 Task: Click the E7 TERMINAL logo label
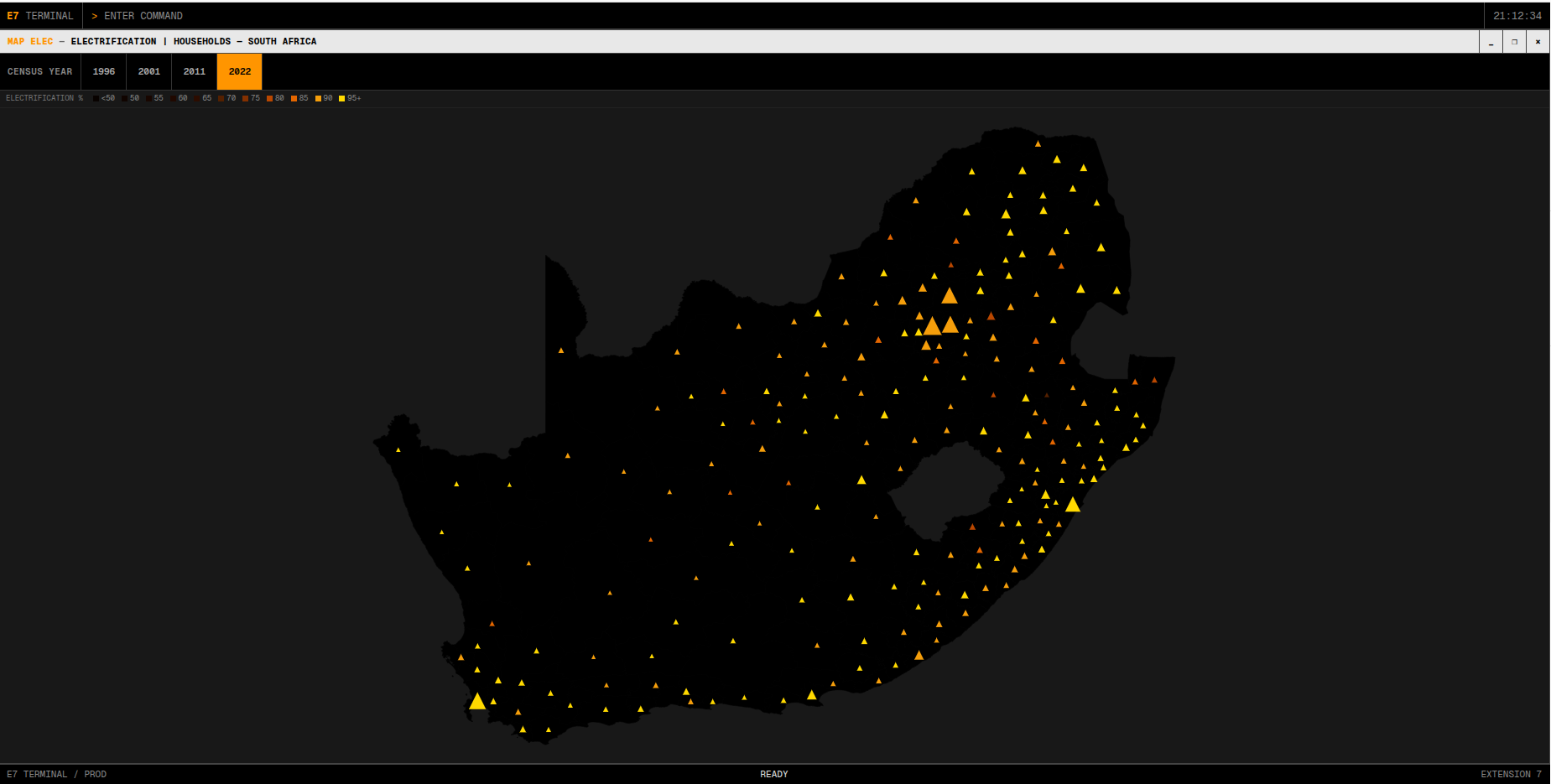(x=40, y=16)
